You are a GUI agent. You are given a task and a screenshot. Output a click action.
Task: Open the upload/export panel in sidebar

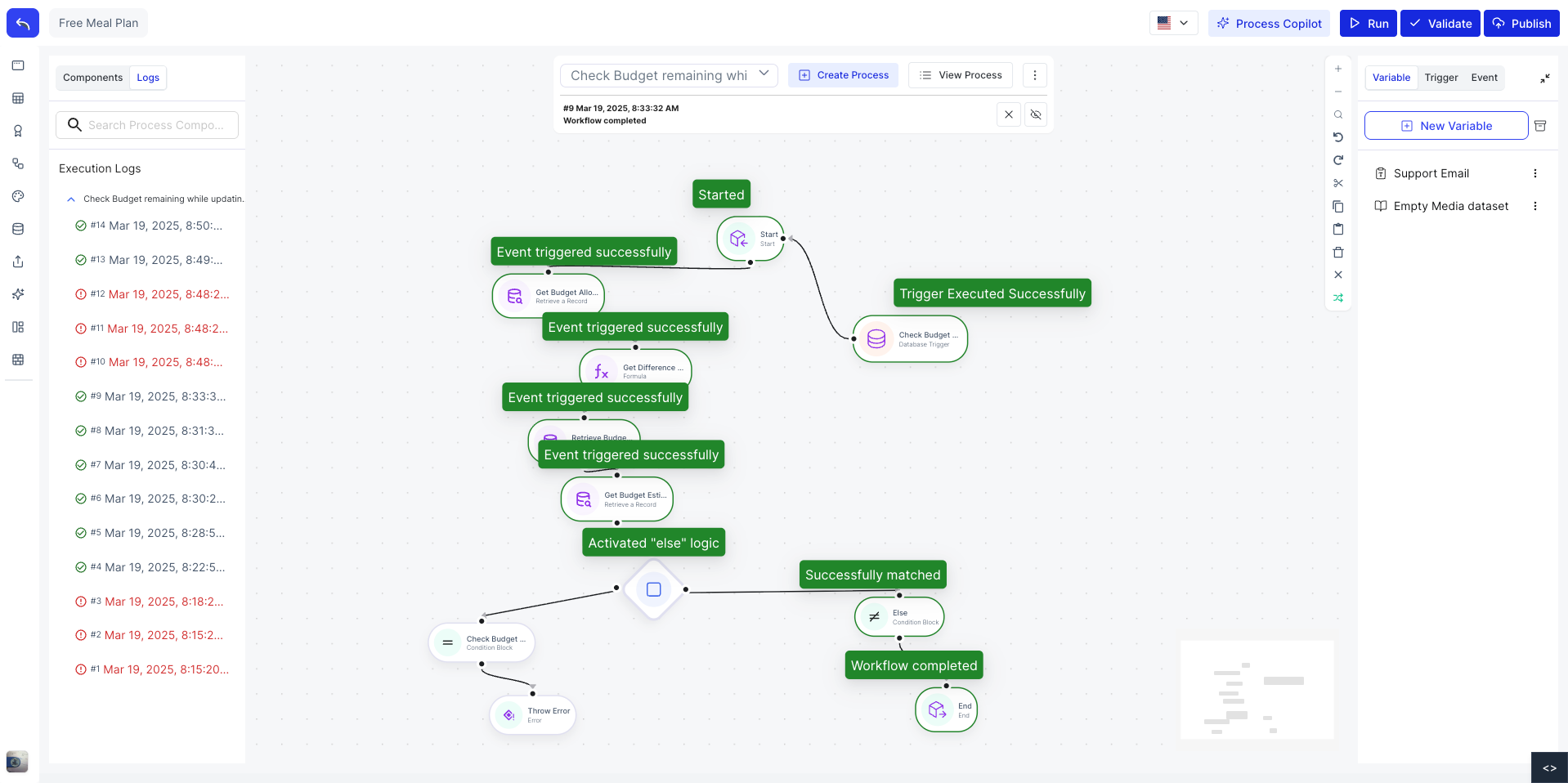(18, 262)
